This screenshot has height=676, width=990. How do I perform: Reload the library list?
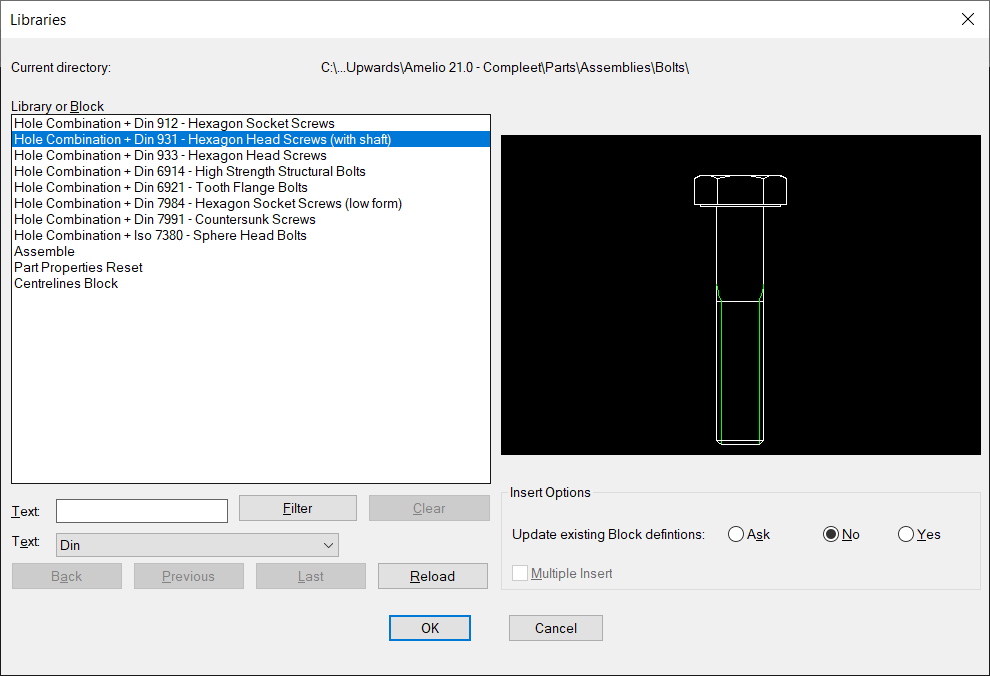click(x=432, y=576)
